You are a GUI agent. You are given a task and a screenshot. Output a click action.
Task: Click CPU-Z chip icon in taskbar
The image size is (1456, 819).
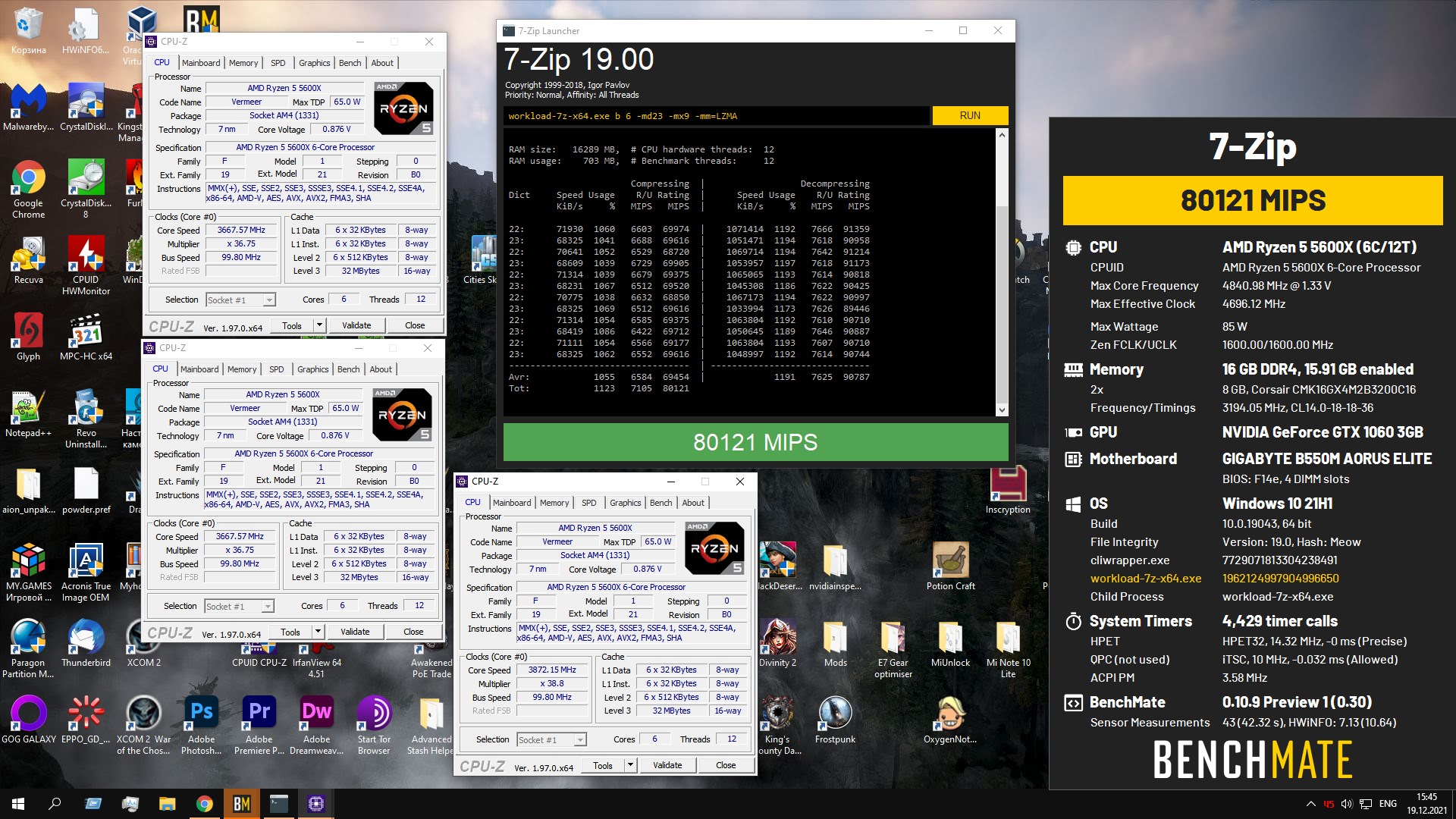[x=315, y=804]
